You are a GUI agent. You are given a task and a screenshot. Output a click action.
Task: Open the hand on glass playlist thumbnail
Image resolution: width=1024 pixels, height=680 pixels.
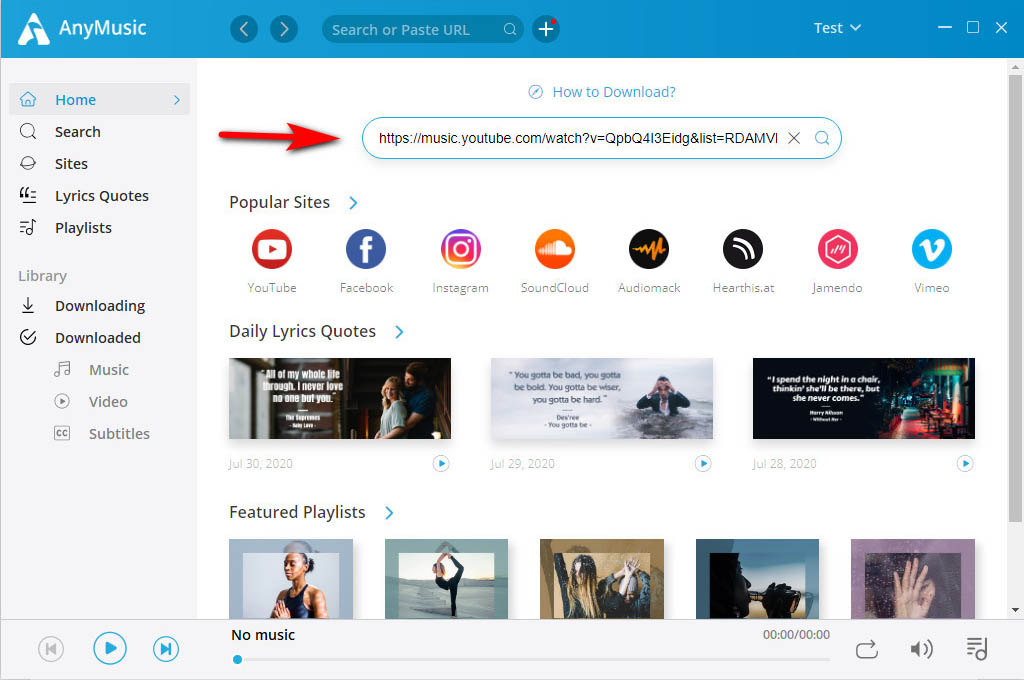[x=912, y=579]
